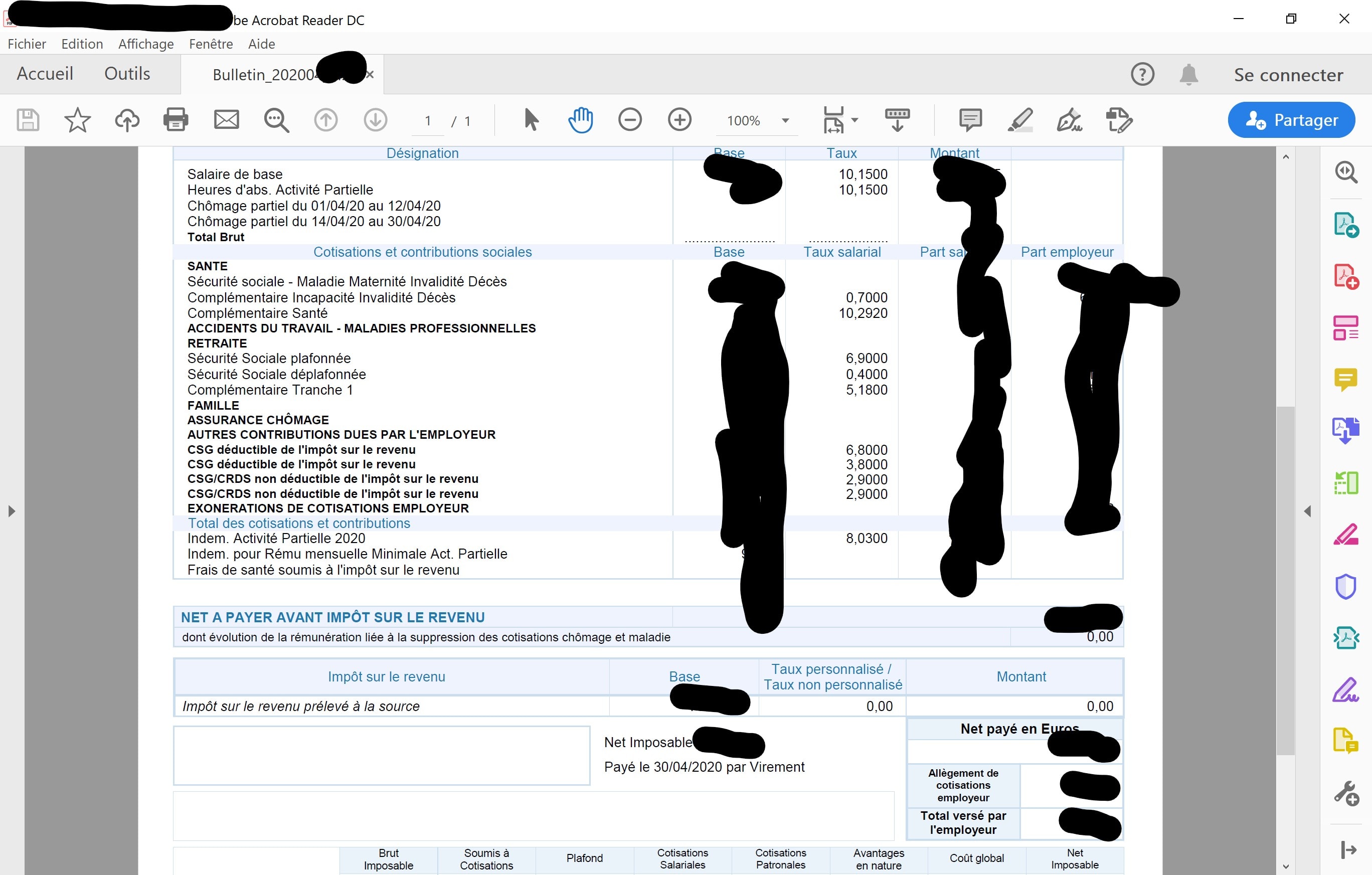Collapse the right tools pane arrow

point(1307,511)
